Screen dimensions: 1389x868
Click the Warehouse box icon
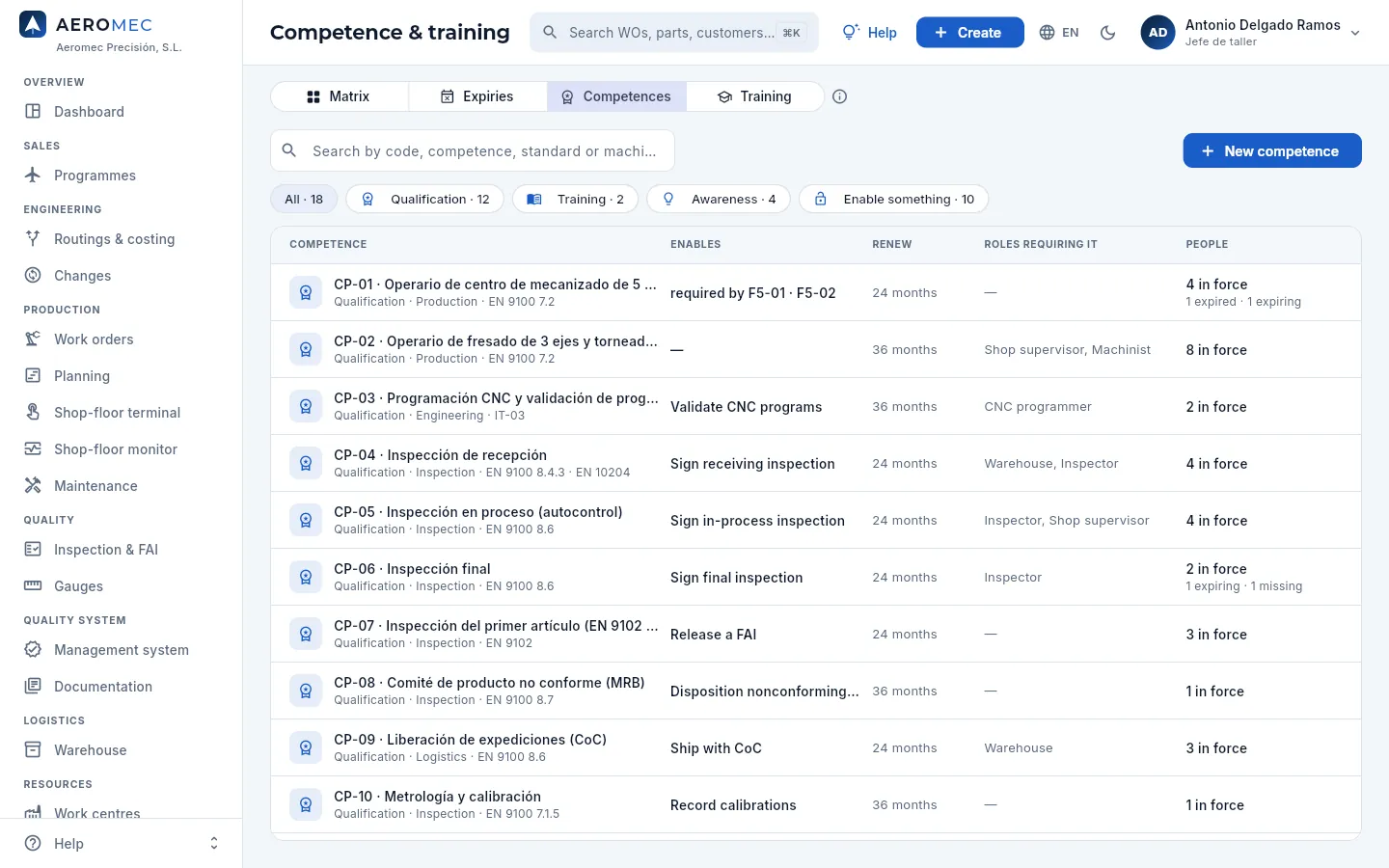(x=33, y=749)
